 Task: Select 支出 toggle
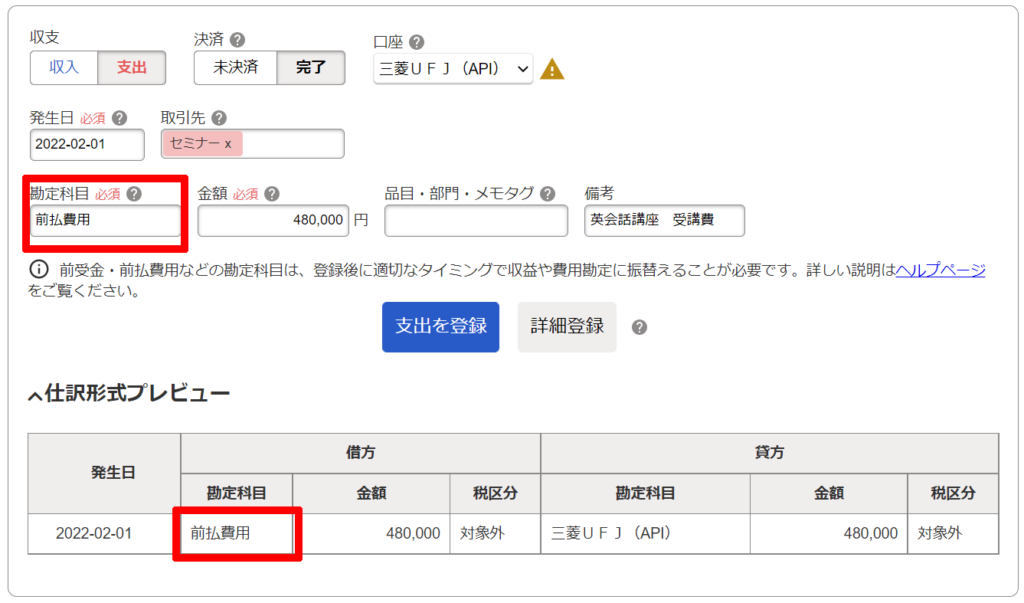coord(132,67)
